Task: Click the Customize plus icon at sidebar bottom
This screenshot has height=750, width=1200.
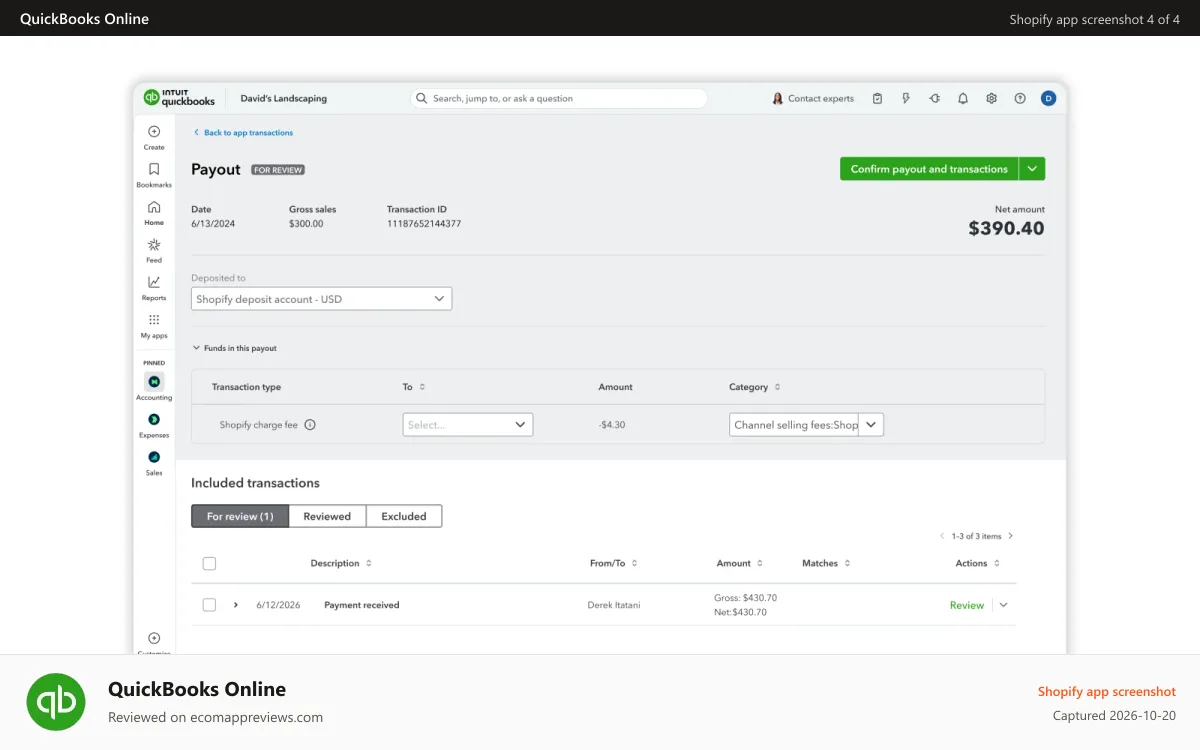Action: point(154,638)
